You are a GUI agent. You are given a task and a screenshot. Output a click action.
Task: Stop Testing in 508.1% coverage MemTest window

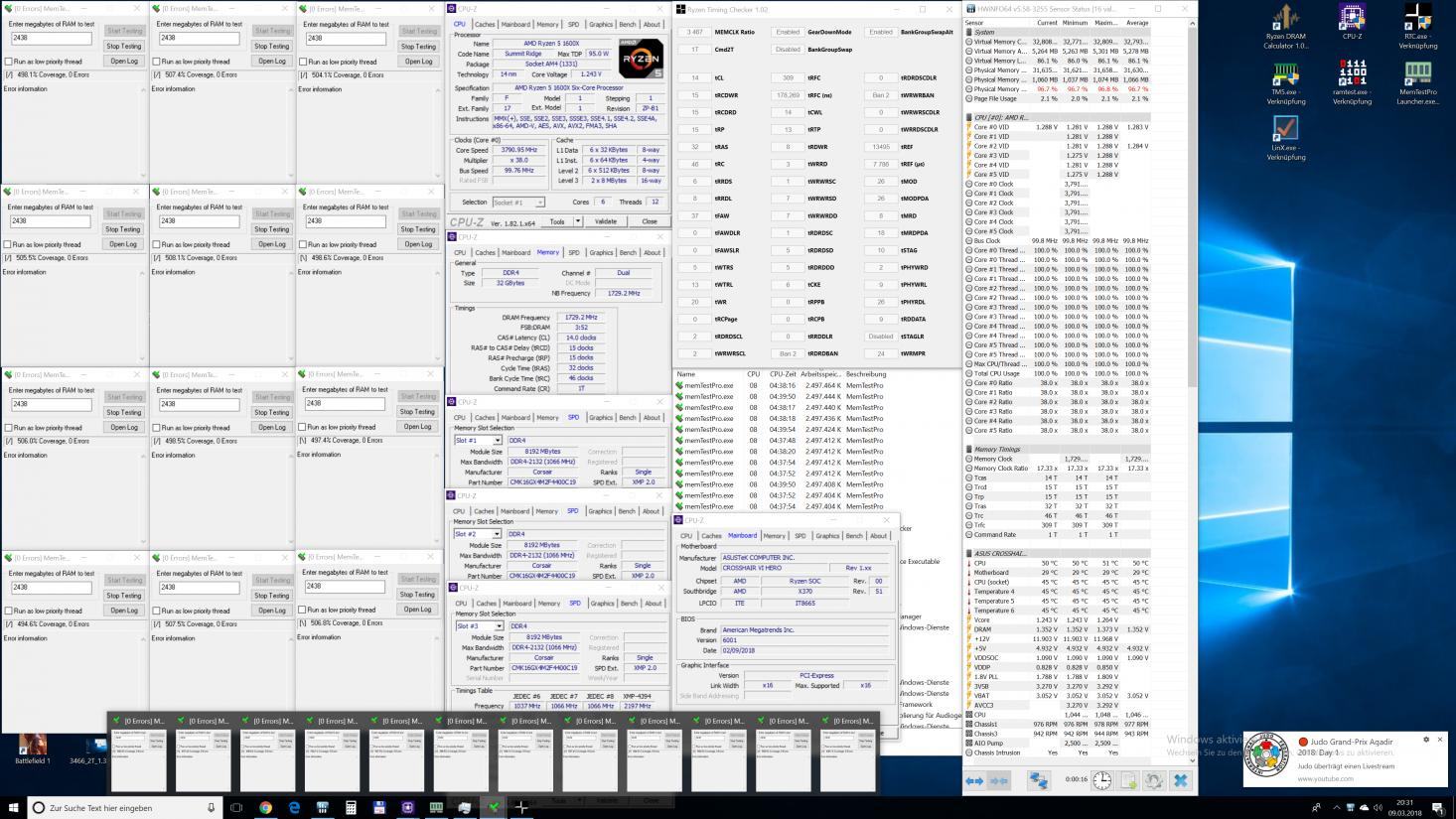point(271,229)
